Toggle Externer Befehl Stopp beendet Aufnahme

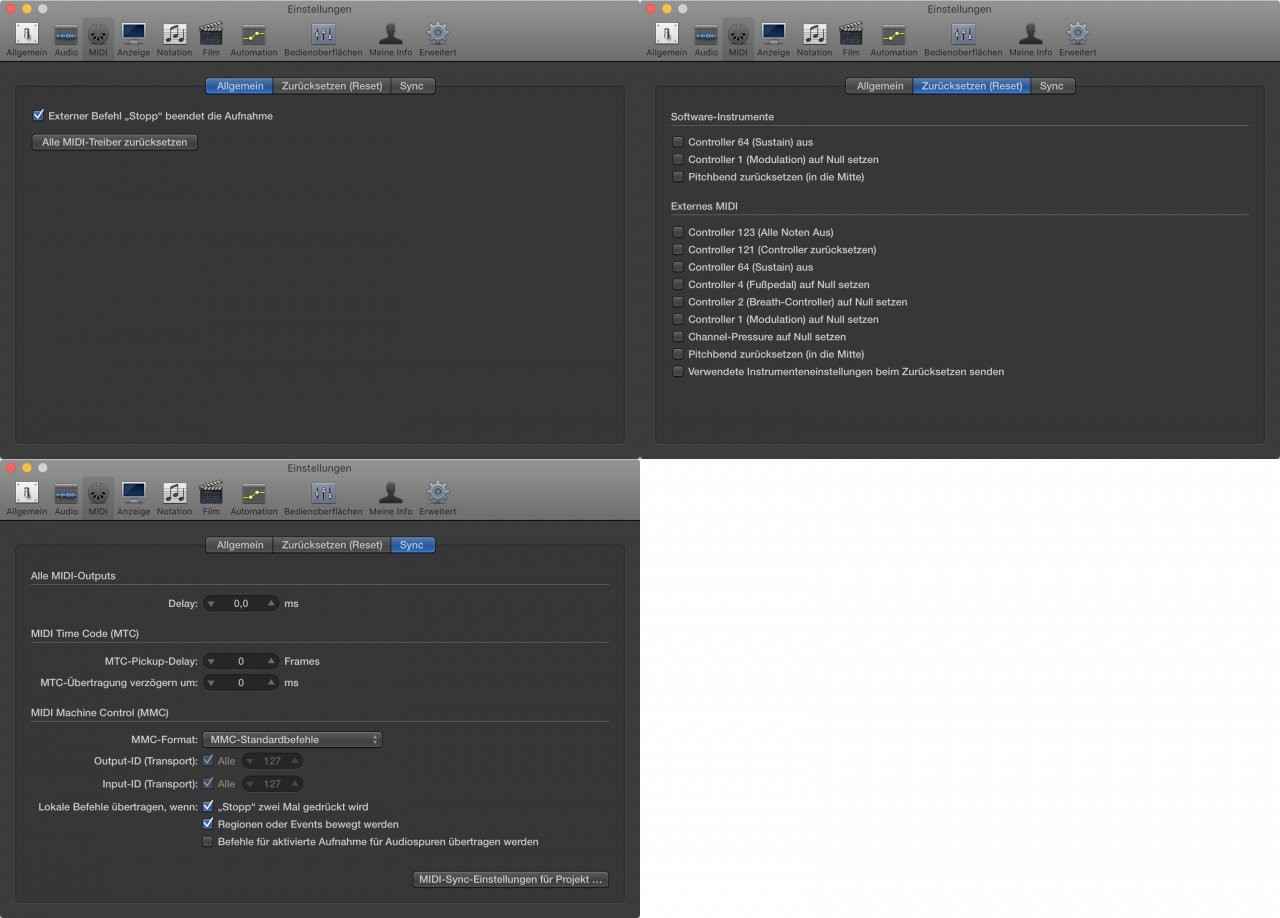[x=38, y=116]
